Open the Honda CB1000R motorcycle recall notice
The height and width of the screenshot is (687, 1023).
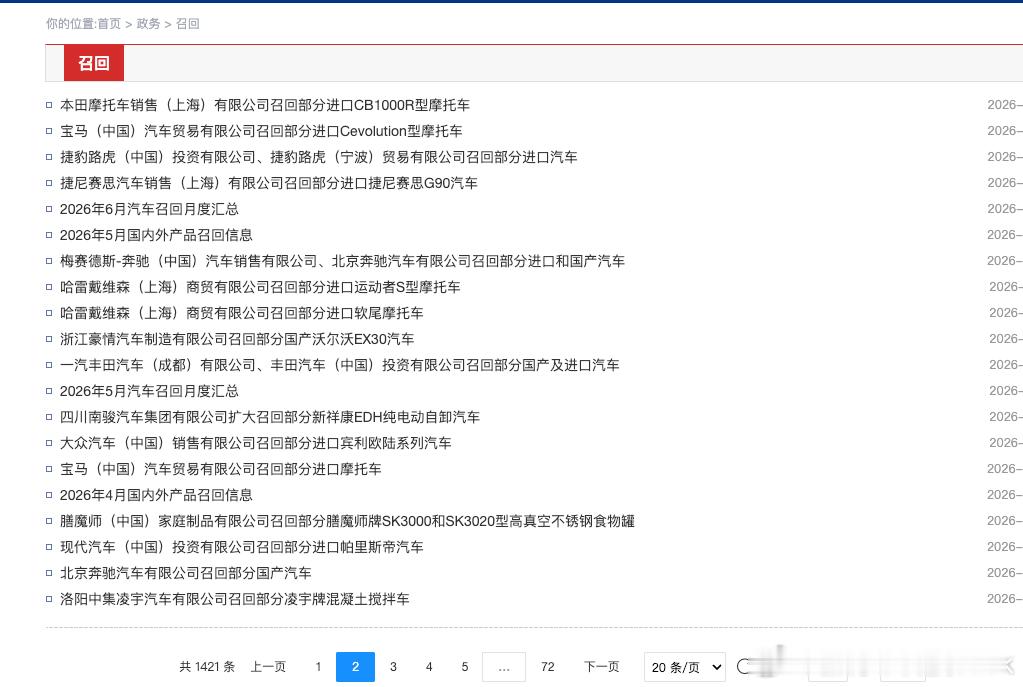265,105
